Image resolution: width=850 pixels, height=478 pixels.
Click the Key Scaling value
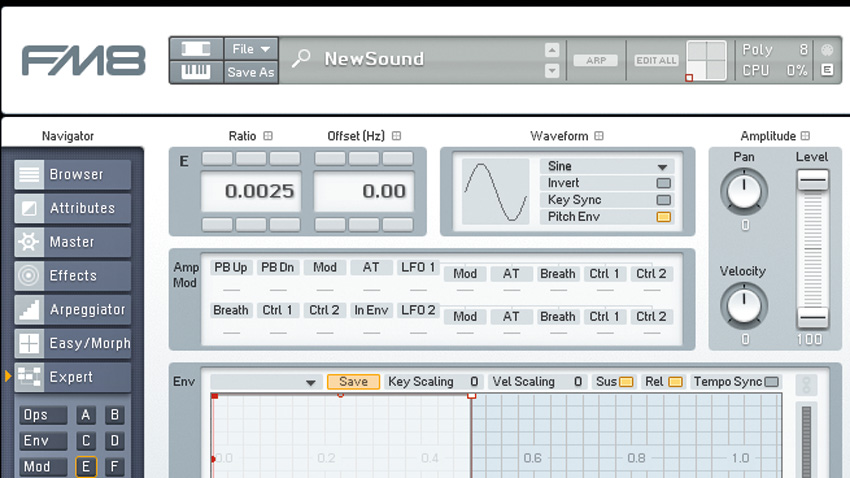click(x=474, y=382)
